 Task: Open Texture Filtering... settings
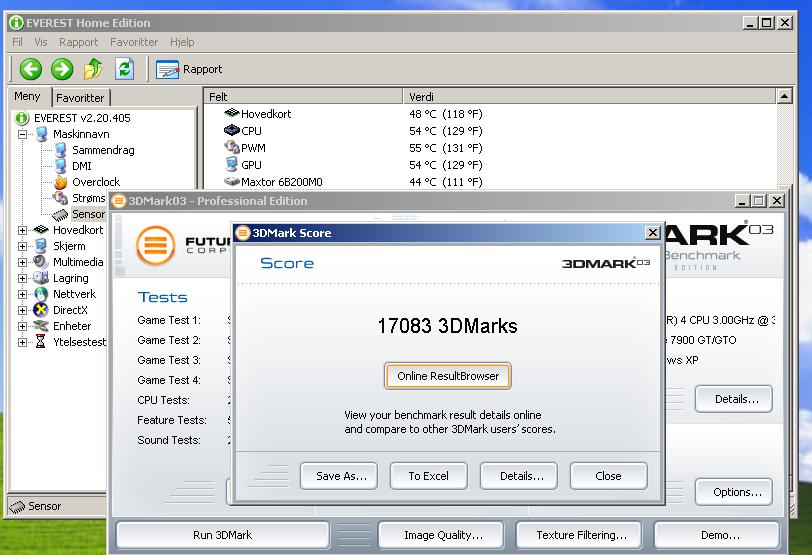tap(579, 535)
